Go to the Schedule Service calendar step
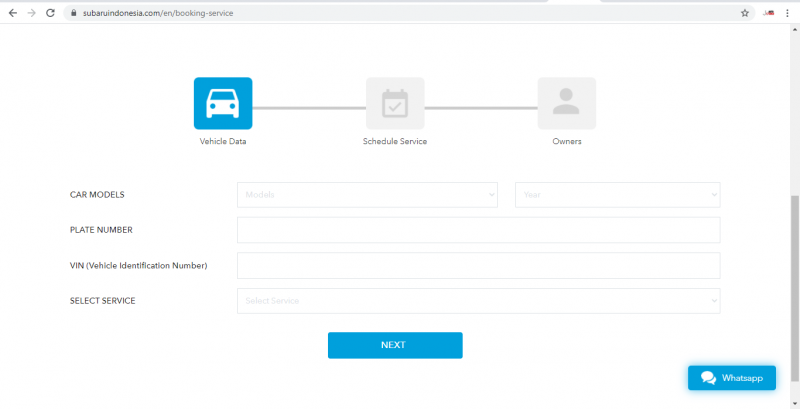800x409 pixels. (x=395, y=103)
